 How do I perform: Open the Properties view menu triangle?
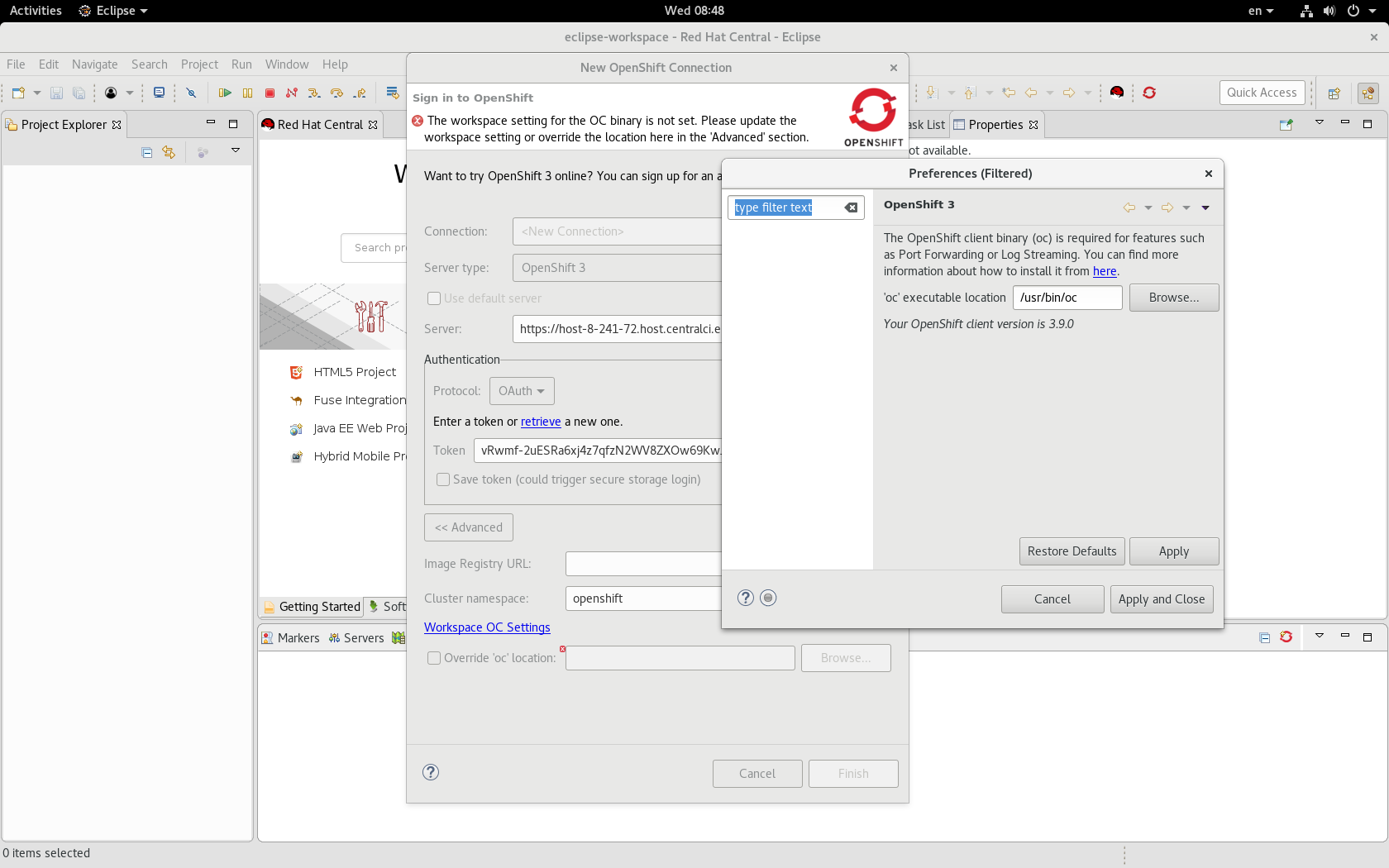(x=1320, y=123)
